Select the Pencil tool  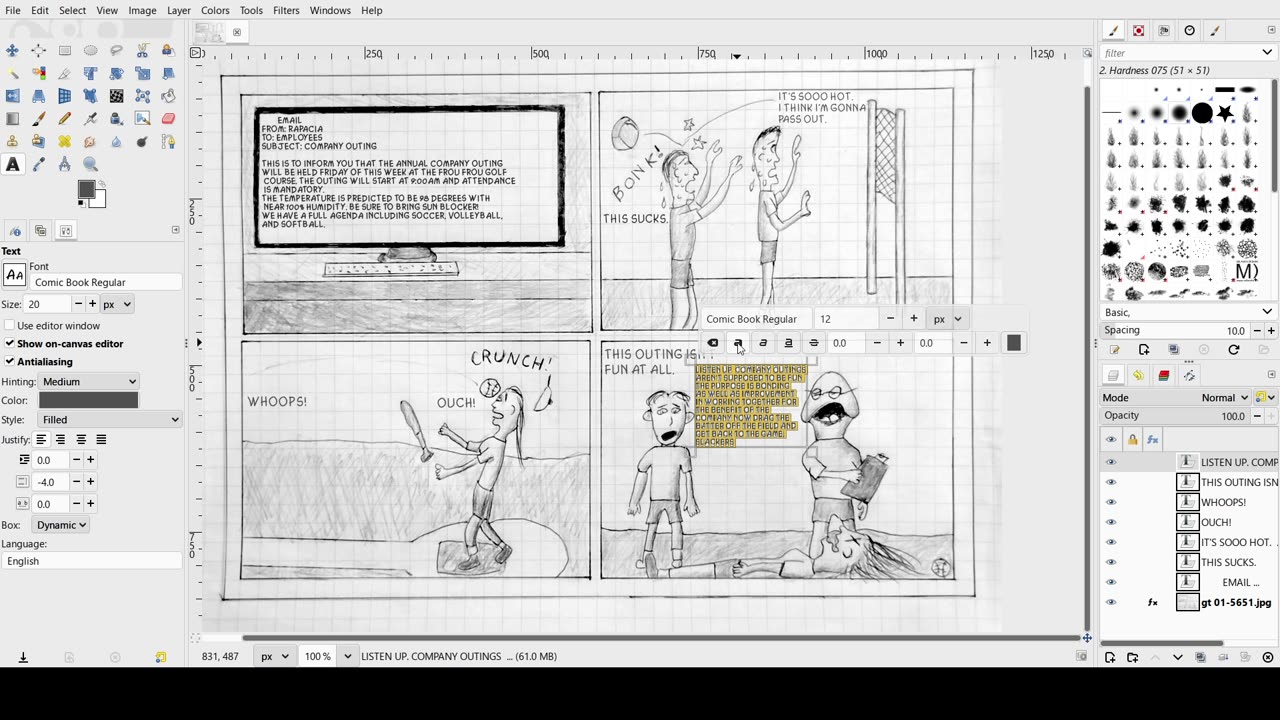(x=65, y=119)
